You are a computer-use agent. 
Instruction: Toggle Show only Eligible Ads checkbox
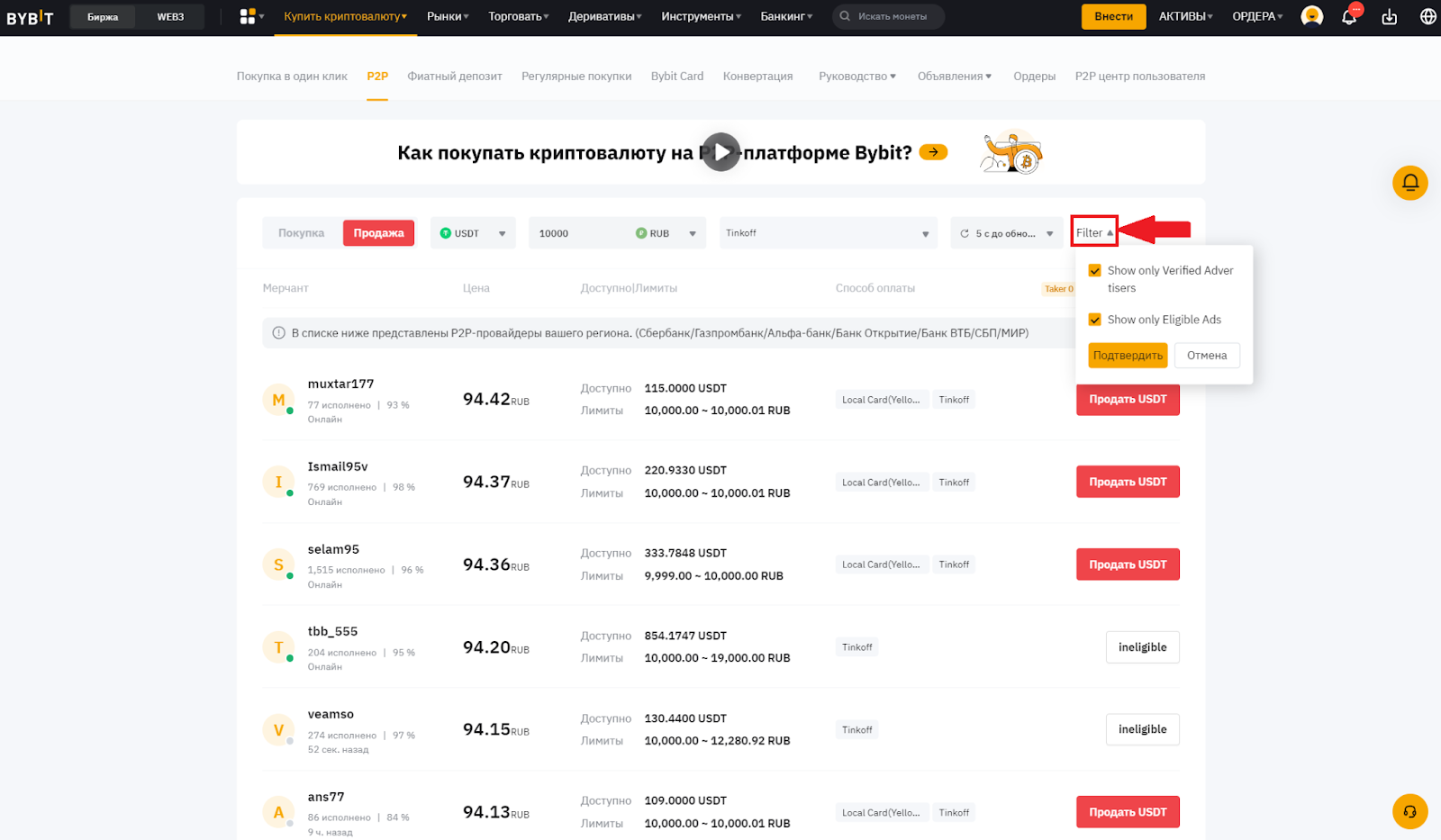[x=1095, y=320]
